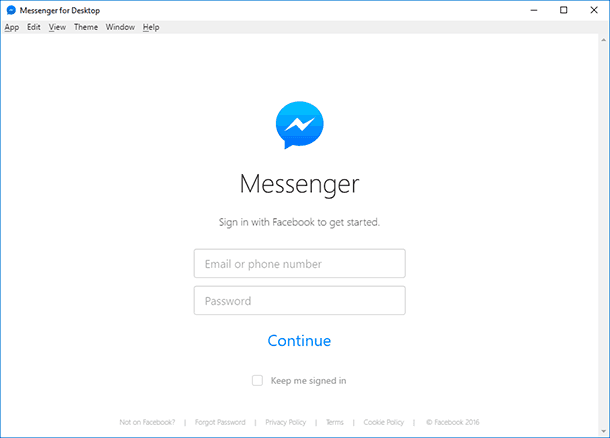Expand the View menu
The width and height of the screenshot is (610, 438).
coord(57,27)
